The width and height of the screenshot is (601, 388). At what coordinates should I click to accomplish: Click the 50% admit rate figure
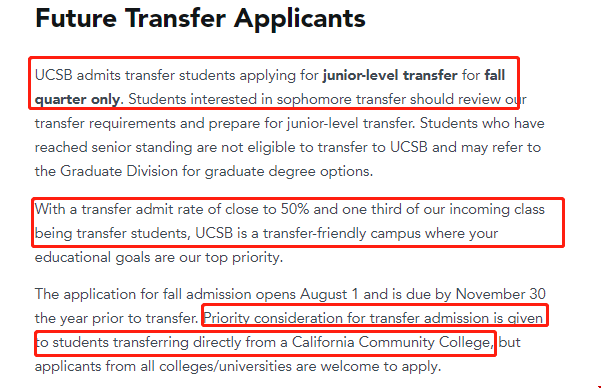point(295,209)
